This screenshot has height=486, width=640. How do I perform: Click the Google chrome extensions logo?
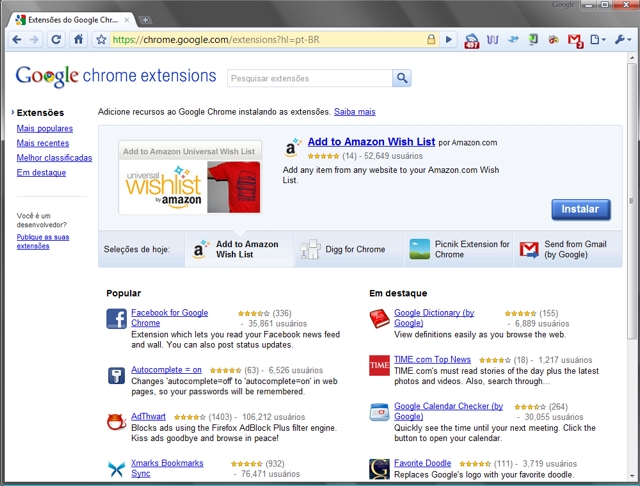click(116, 76)
